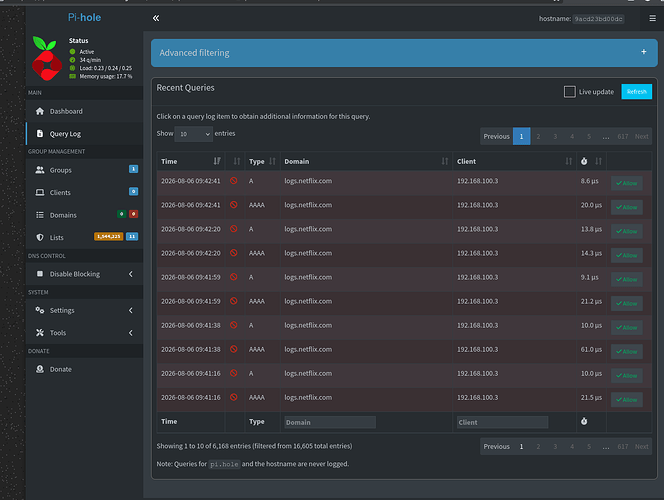Expand the Disable Blocking submenu chevron

point(130,274)
